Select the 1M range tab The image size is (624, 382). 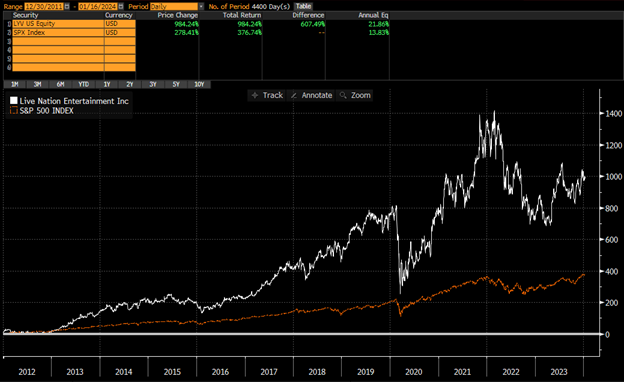[15, 84]
